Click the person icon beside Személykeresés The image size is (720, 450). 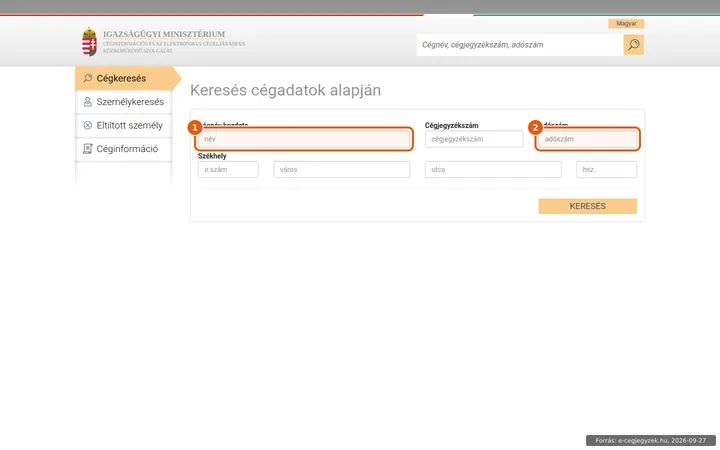click(x=88, y=101)
